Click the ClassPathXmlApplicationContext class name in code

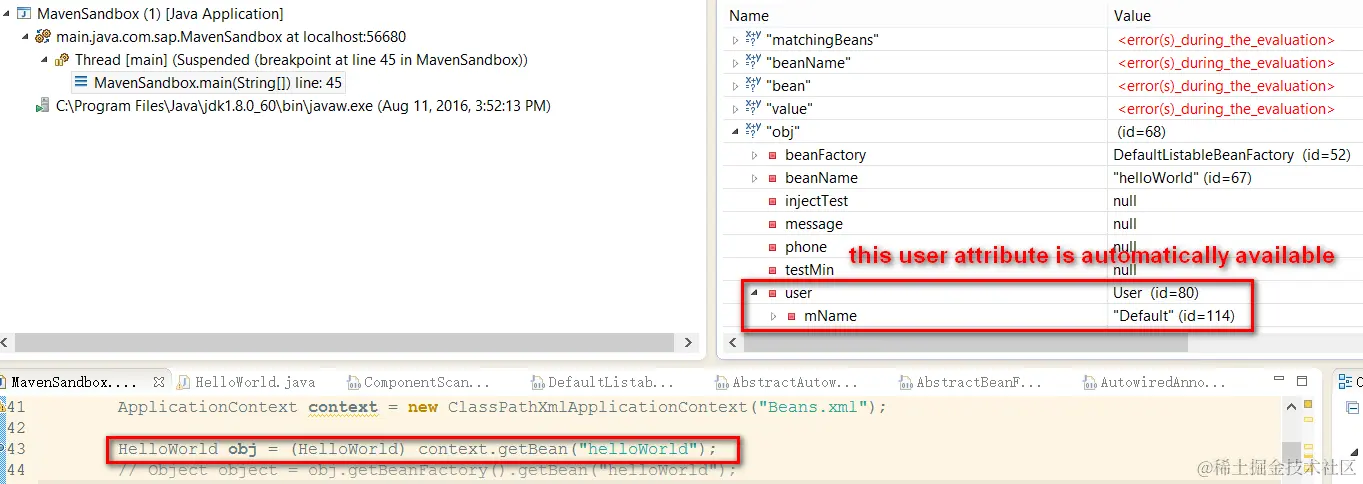tap(598, 407)
